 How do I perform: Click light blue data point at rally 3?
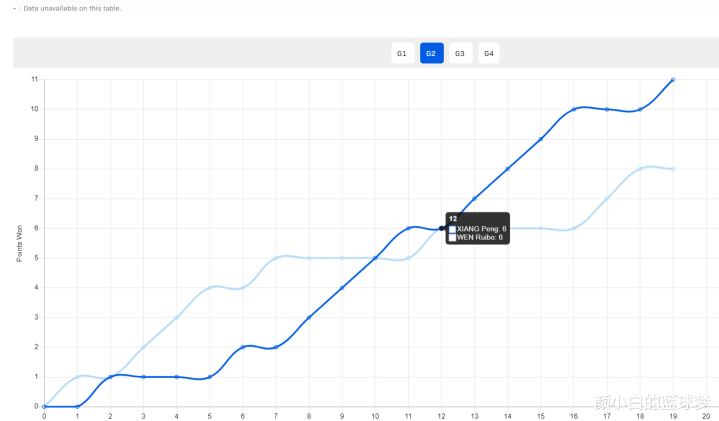tap(144, 347)
